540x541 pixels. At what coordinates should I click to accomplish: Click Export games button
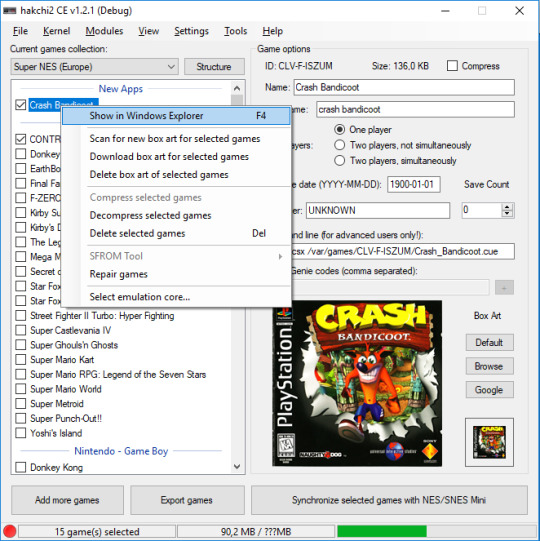(x=187, y=500)
